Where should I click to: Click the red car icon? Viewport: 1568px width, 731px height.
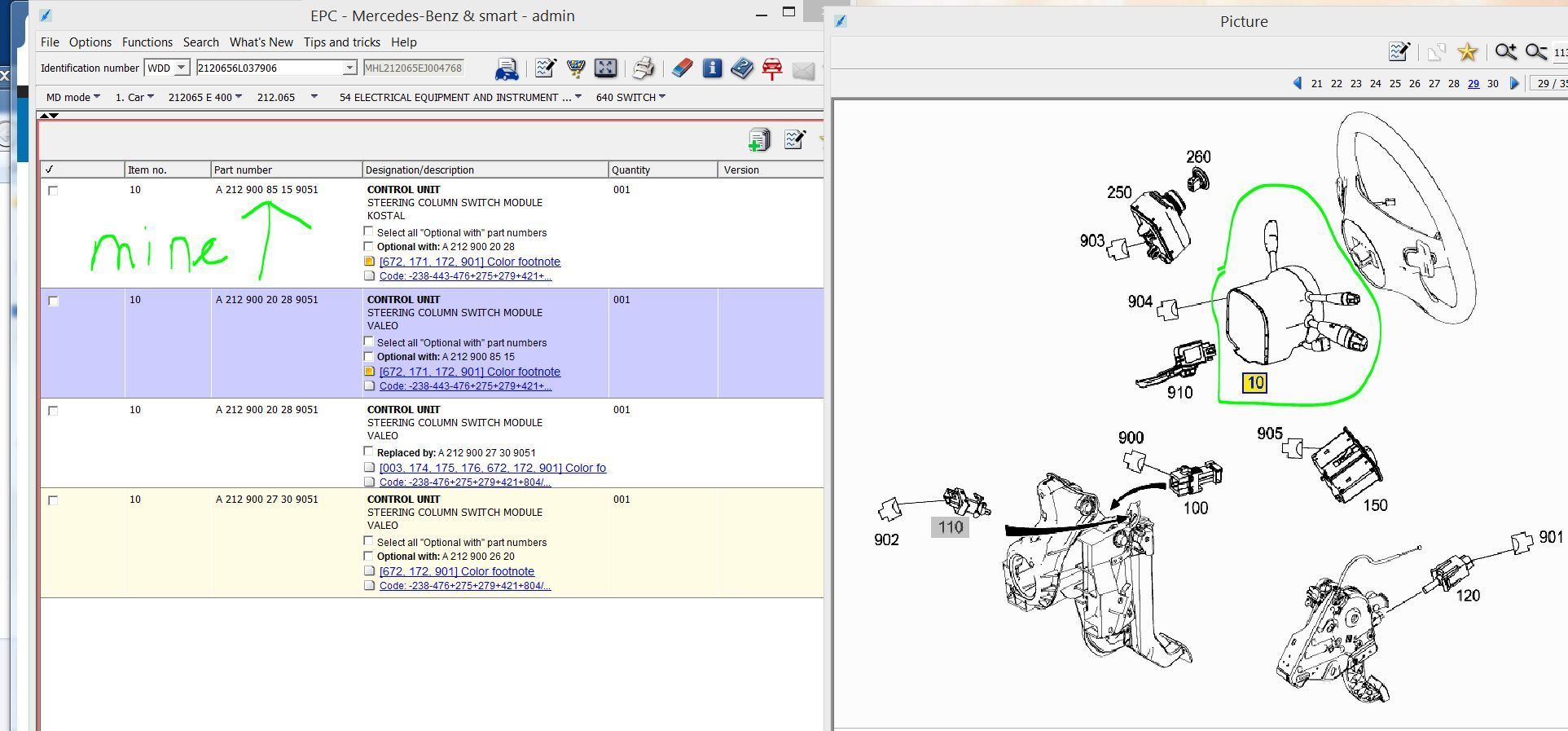point(771,68)
